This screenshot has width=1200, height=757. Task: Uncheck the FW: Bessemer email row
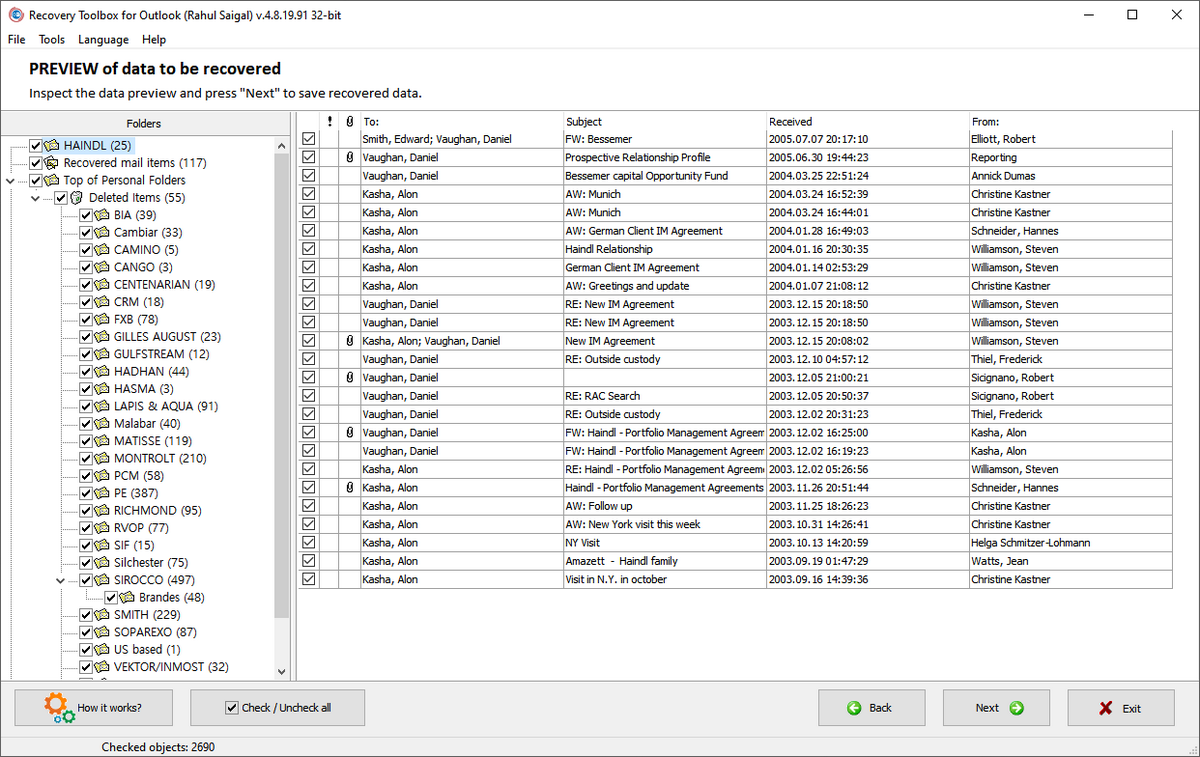click(307, 139)
